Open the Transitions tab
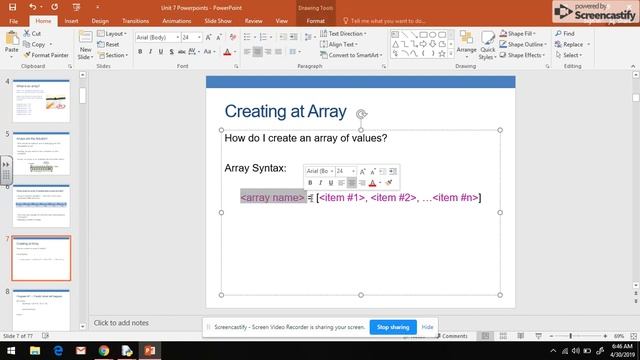This screenshot has width=640, height=360. [x=136, y=21]
